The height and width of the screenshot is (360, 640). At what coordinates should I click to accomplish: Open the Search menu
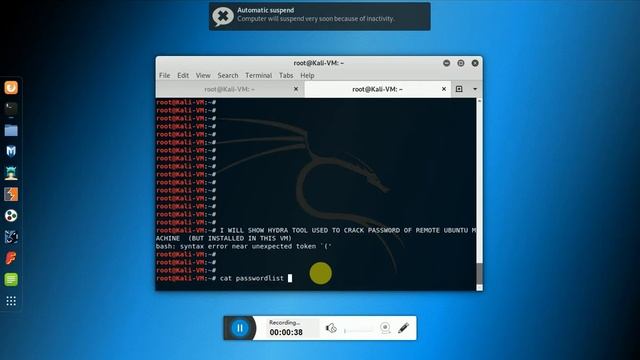228,76
